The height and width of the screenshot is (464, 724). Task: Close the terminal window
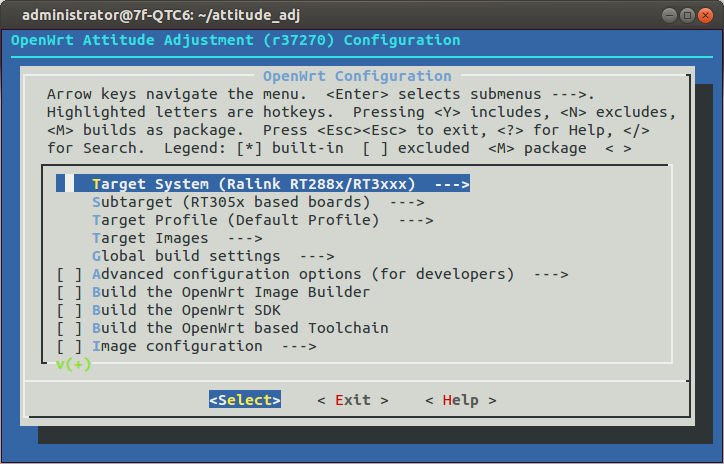(x=705, y=15)
